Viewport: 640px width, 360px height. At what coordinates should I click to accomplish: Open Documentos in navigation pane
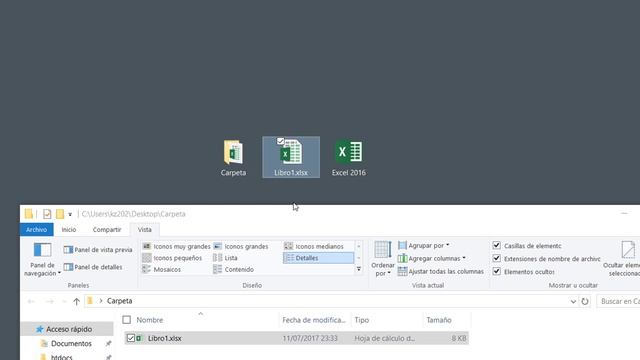point(71,344)
